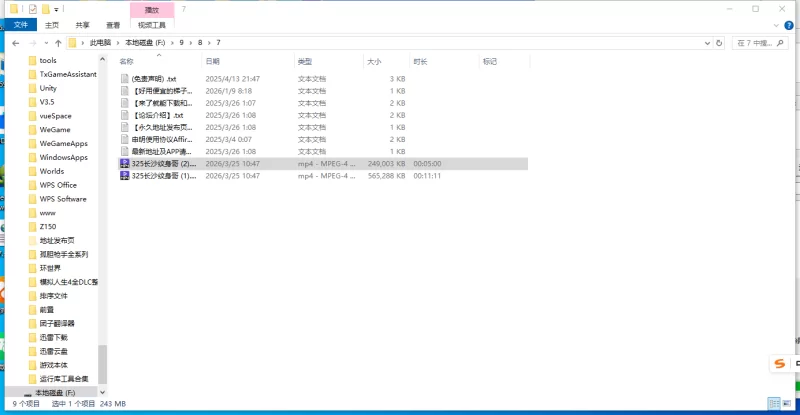Click the address bar folder icon
The image size is (800, 415).
pyautogui.click(x=72, y=43)
